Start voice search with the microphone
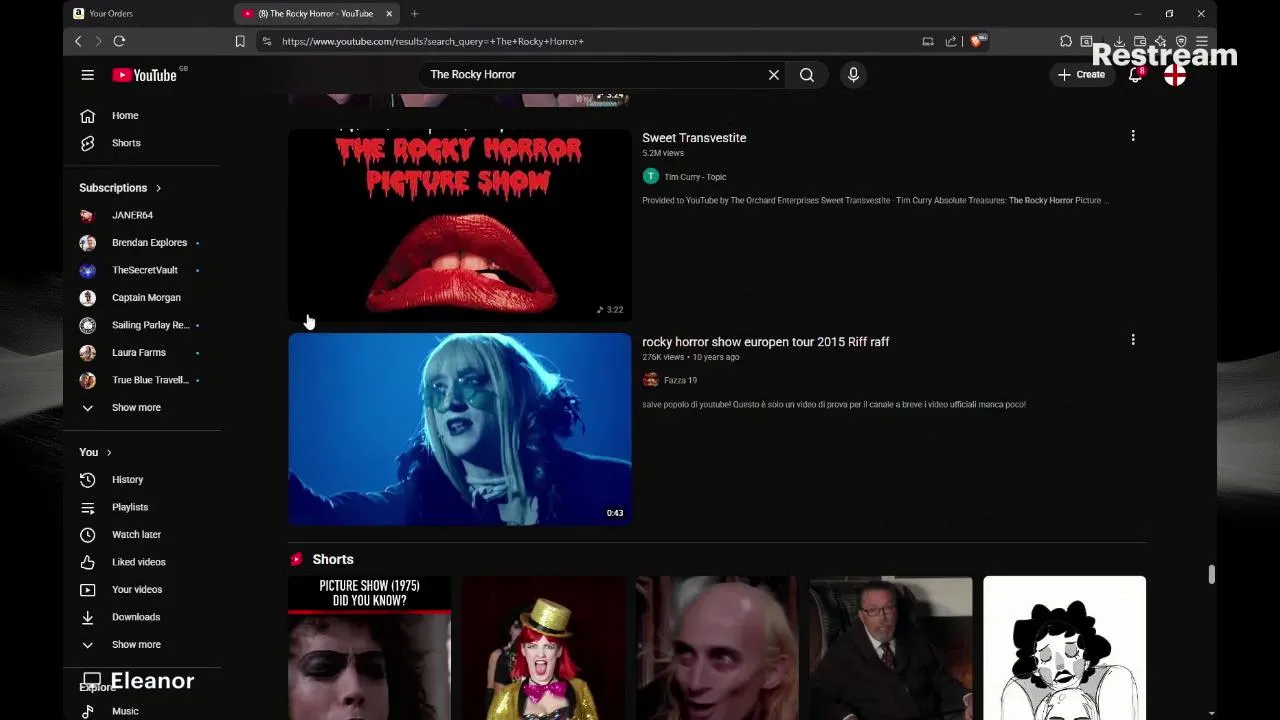 853,75
